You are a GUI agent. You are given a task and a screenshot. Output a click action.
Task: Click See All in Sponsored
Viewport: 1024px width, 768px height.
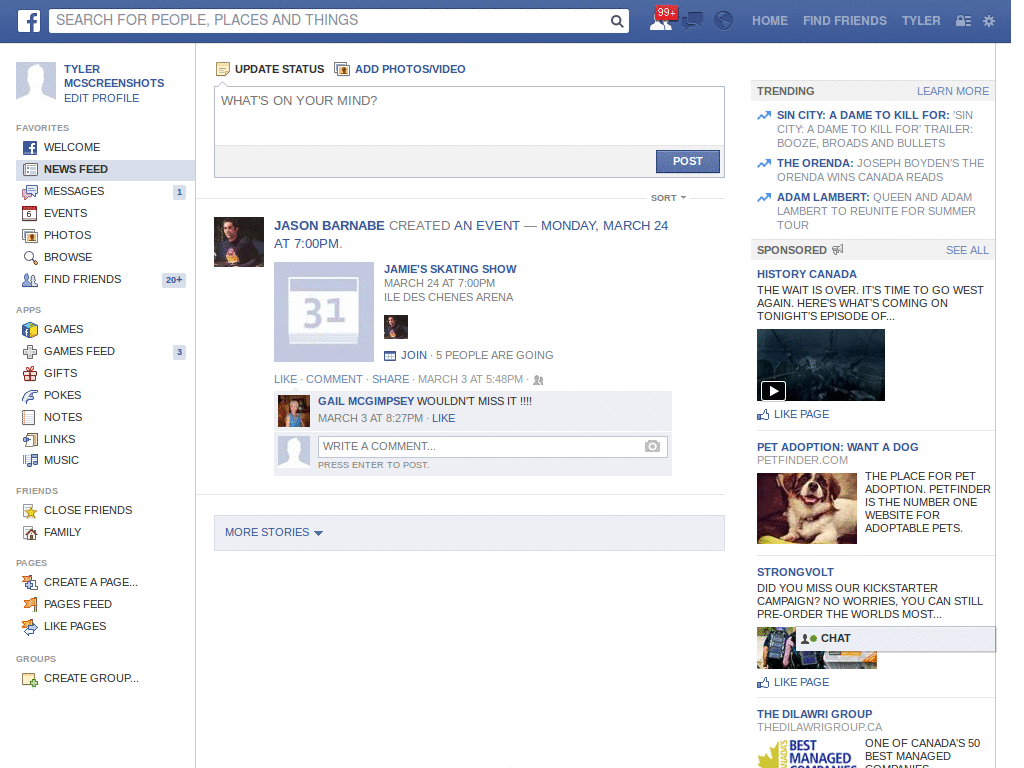[967, 250]
